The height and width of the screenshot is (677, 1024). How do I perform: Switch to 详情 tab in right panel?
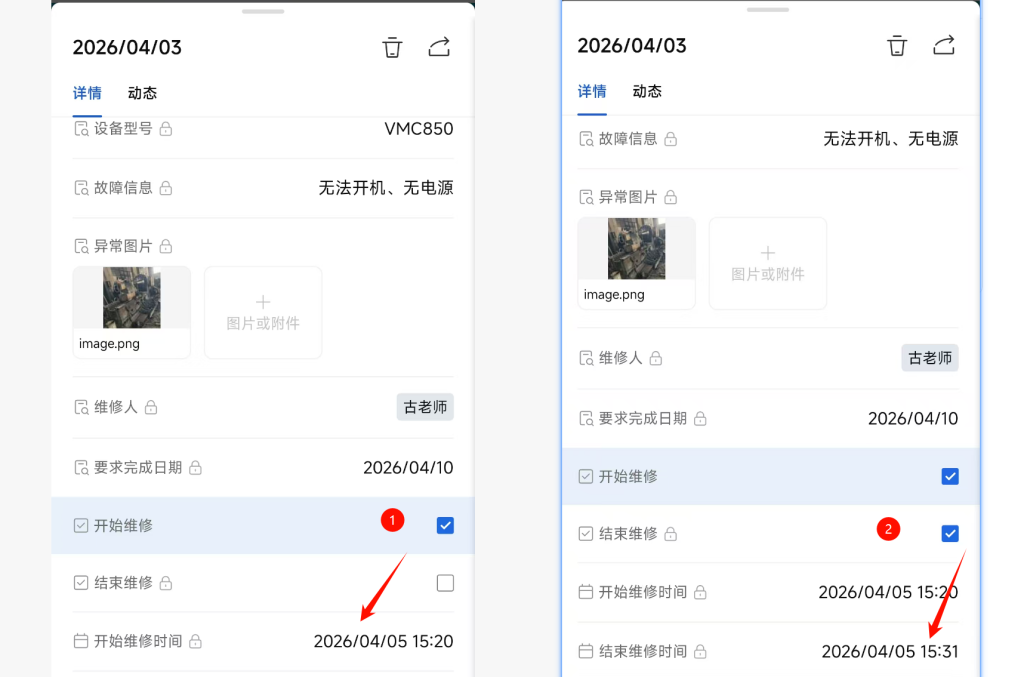592,91
